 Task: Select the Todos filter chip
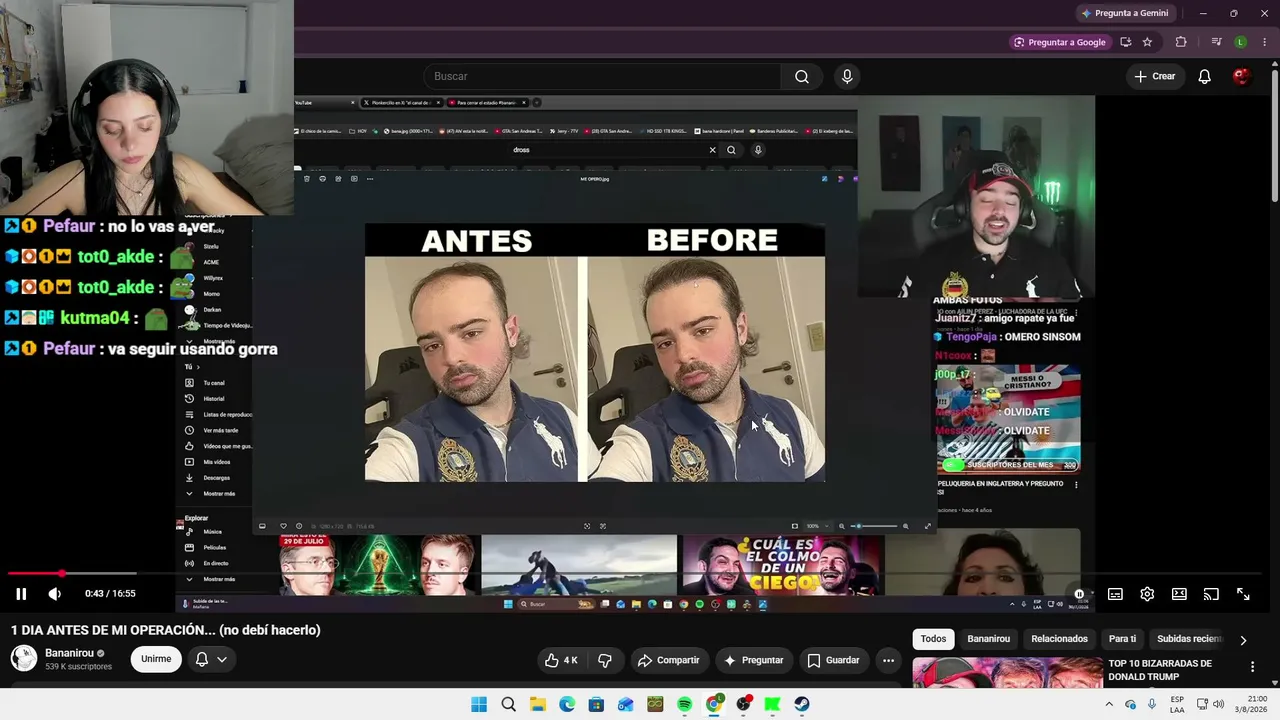(x=933, y=639)
